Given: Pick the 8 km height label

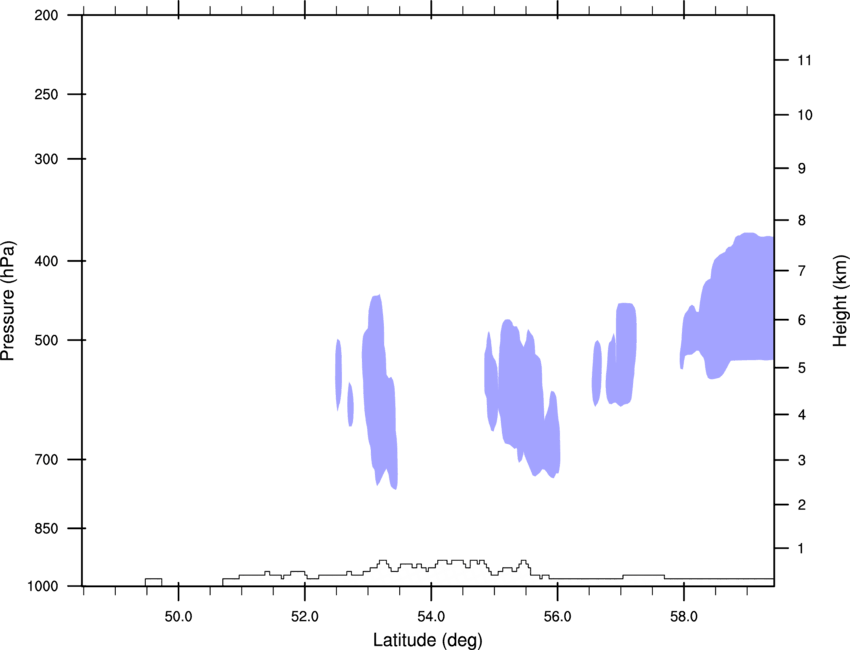Looking at the screenshot, I should (802, 220).
